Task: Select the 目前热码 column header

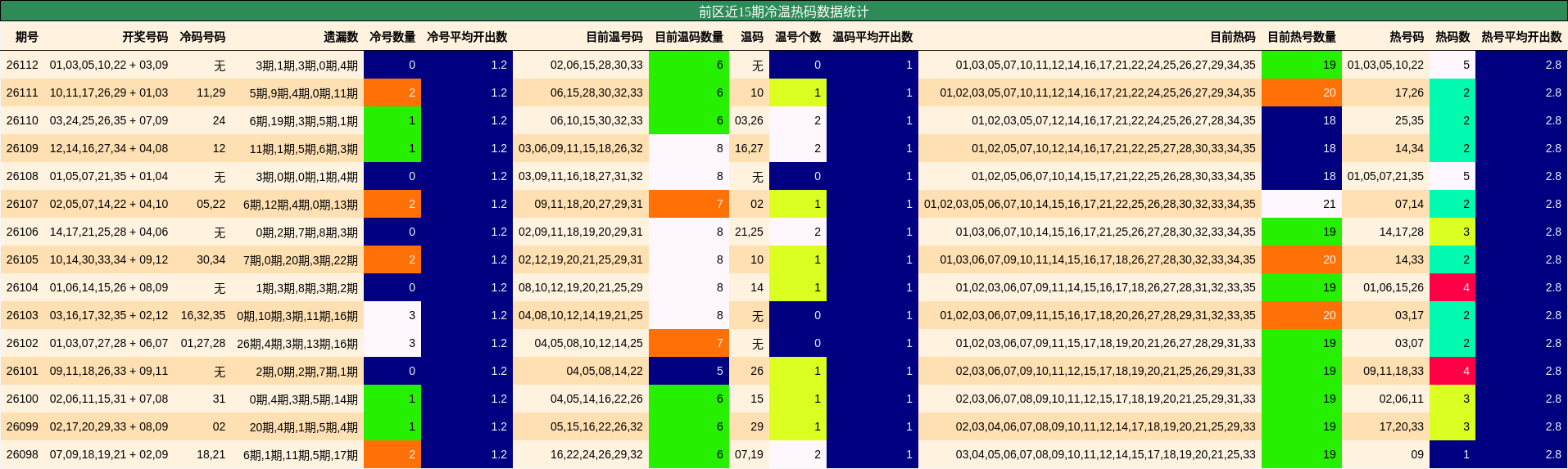Action: point(1233,37)
